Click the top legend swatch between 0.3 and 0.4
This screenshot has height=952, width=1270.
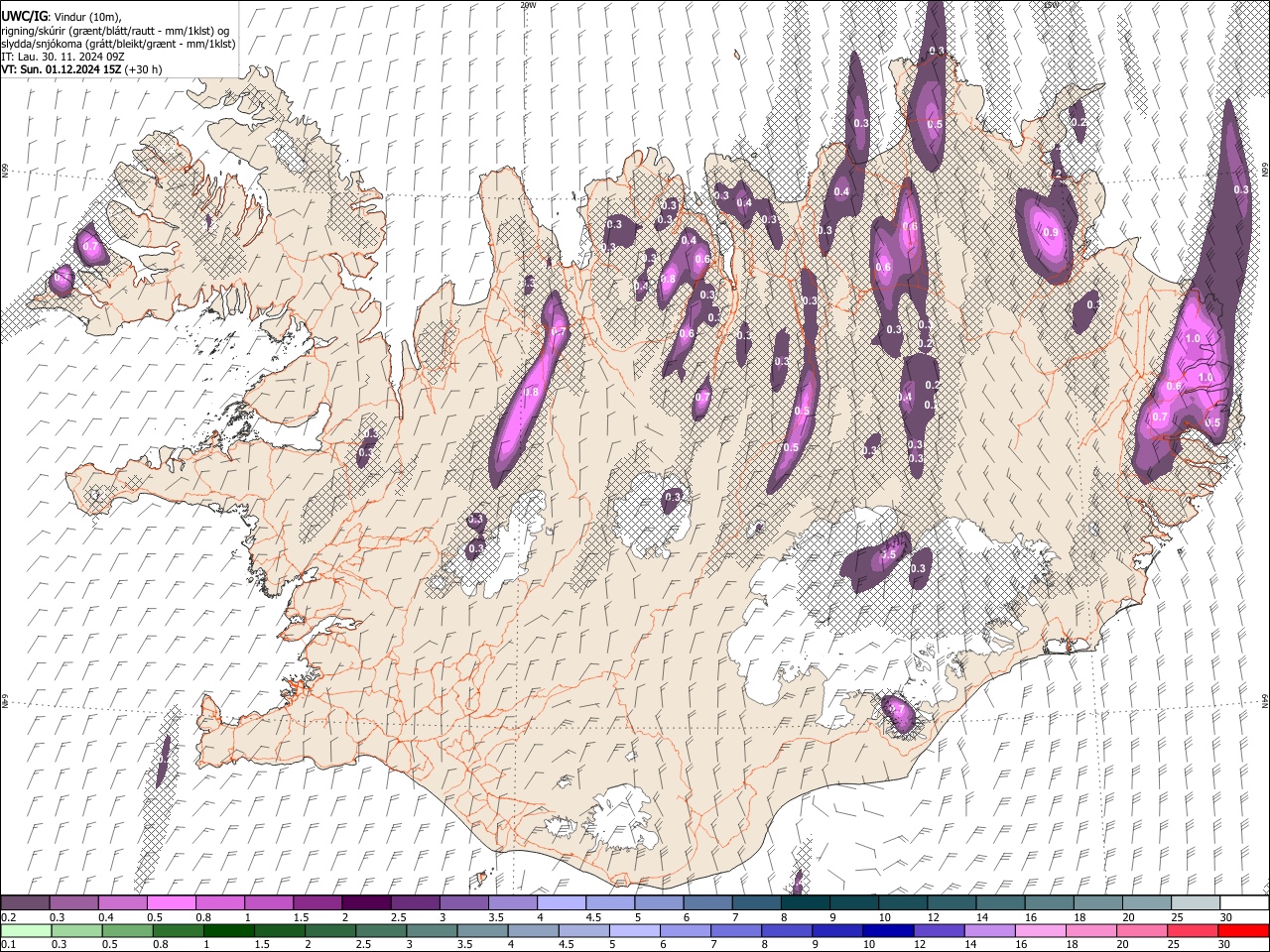tap(73, 902)
